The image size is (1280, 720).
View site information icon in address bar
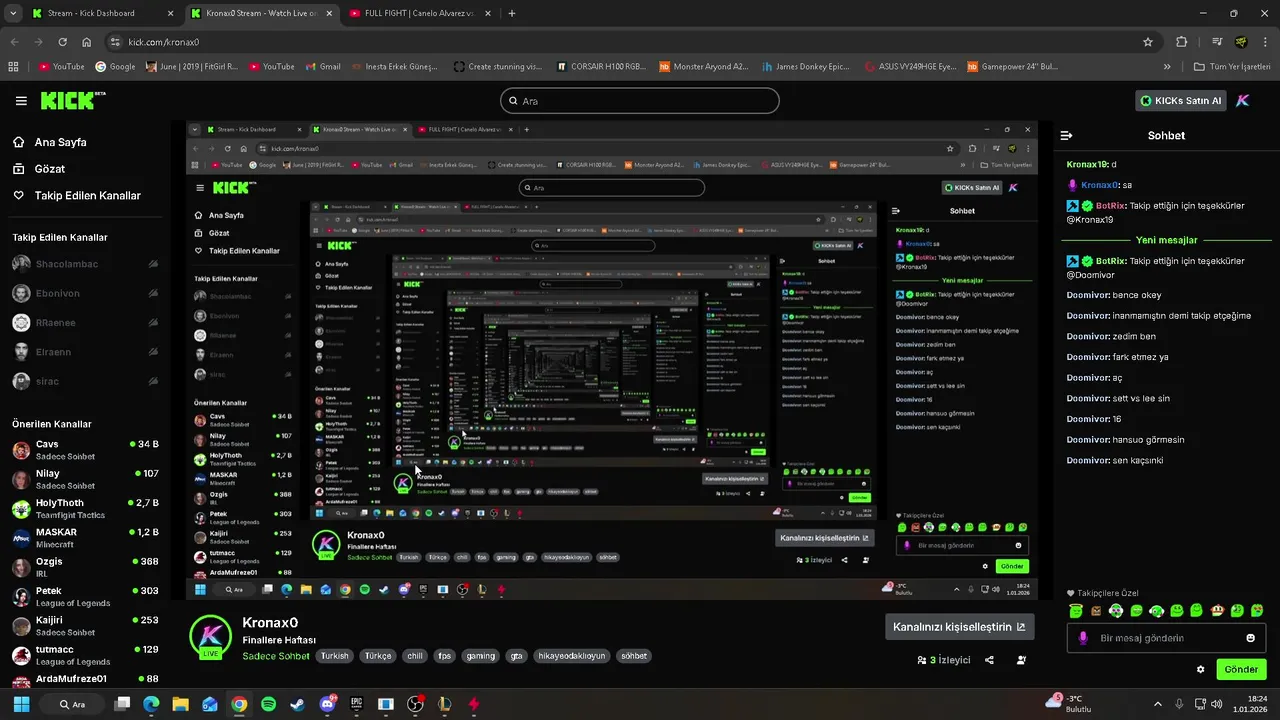pyautogui.click(x=116, y=42)
